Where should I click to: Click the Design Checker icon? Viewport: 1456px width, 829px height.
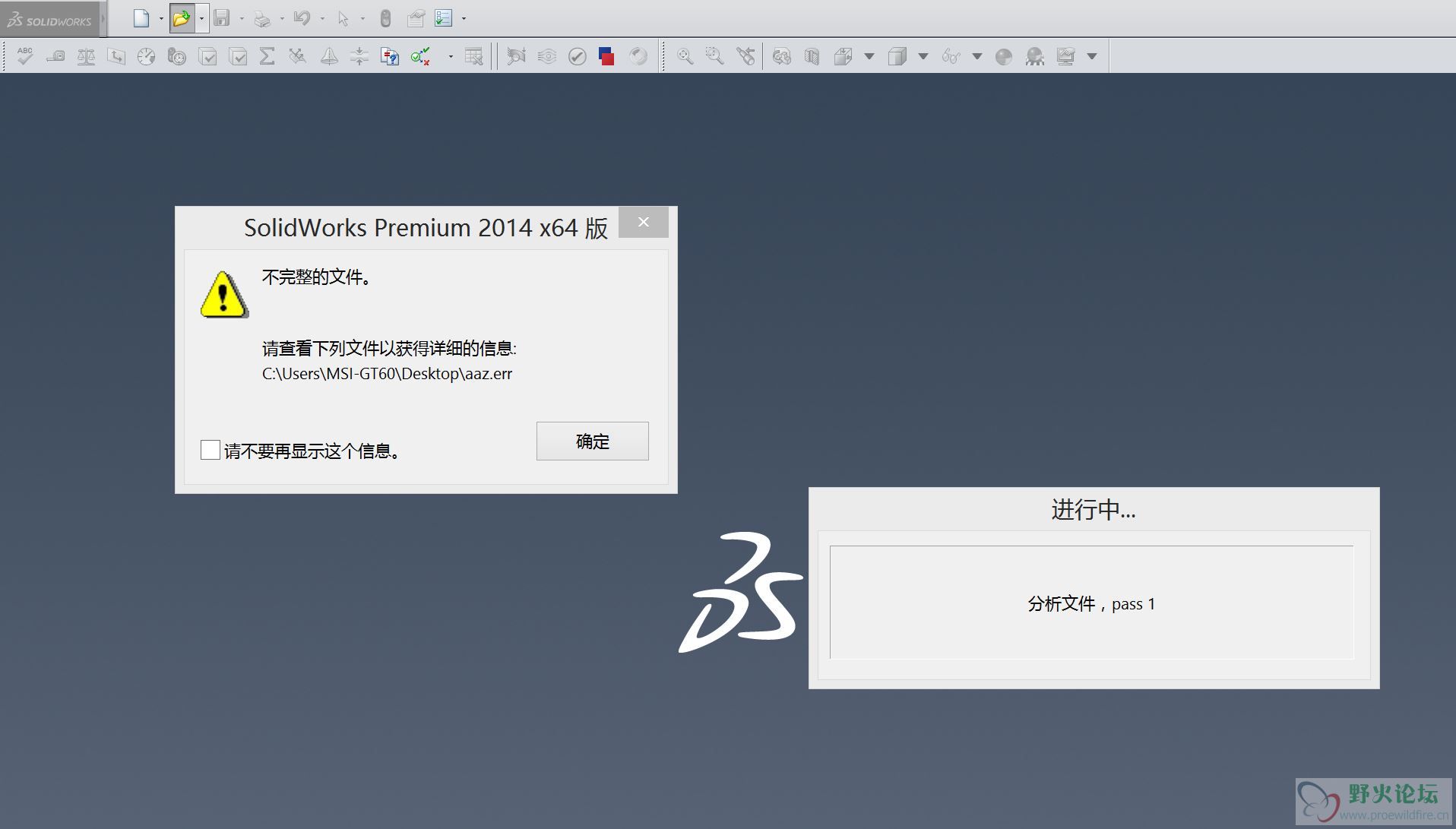(420, 56)
